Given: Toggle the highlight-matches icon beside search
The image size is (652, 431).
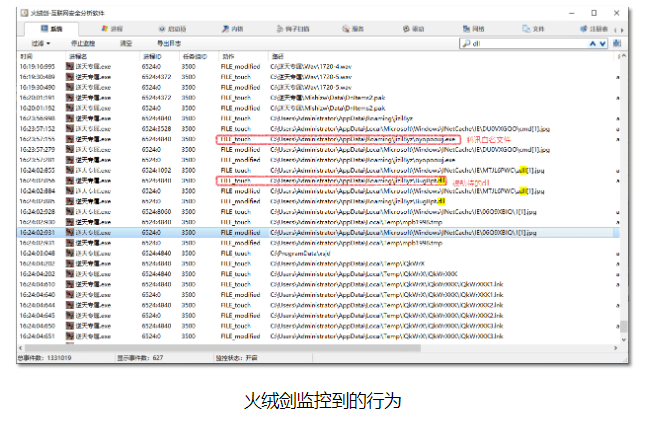Looking at the screenshot, I should click(x=617, y=43).
